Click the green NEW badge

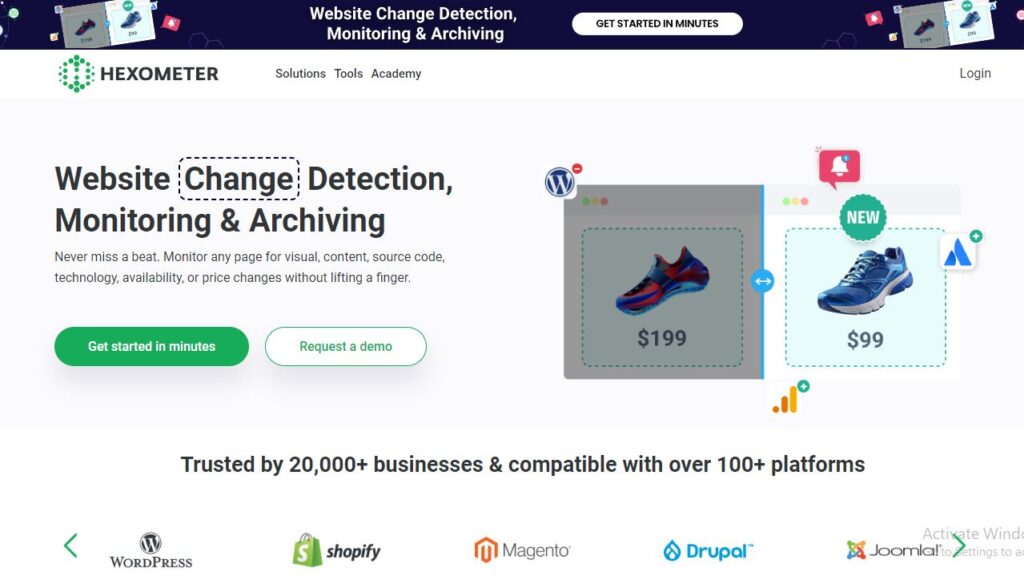point(862,217)
